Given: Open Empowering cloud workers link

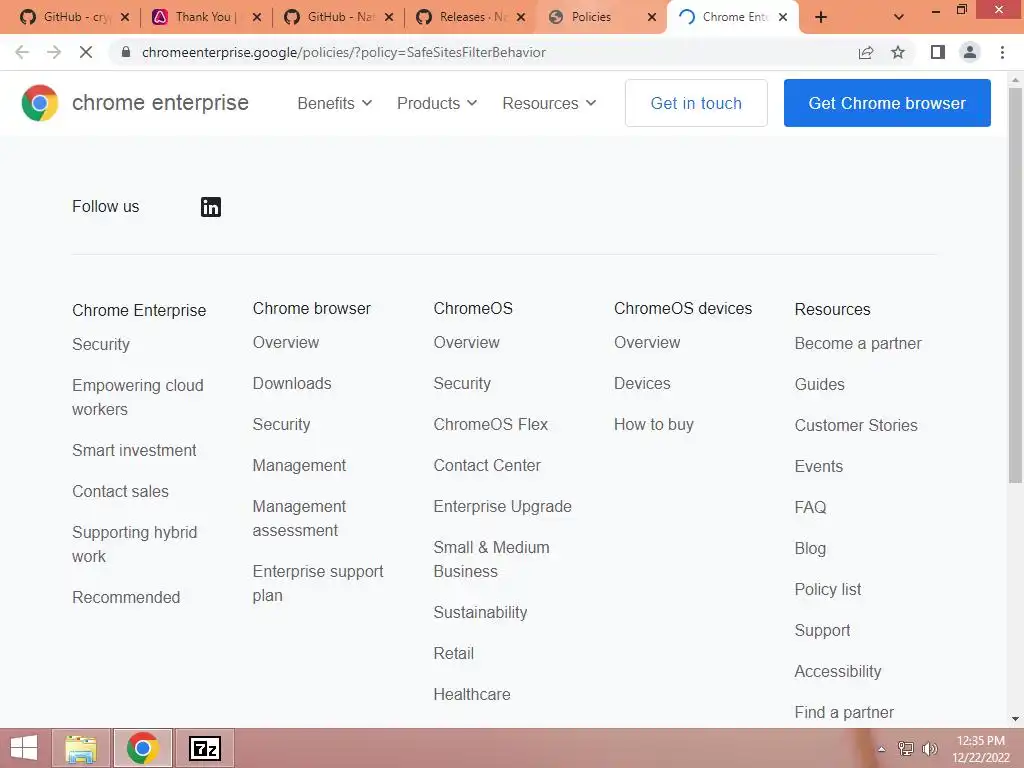Looking at the screenshot, I should (x=138, y=397).
